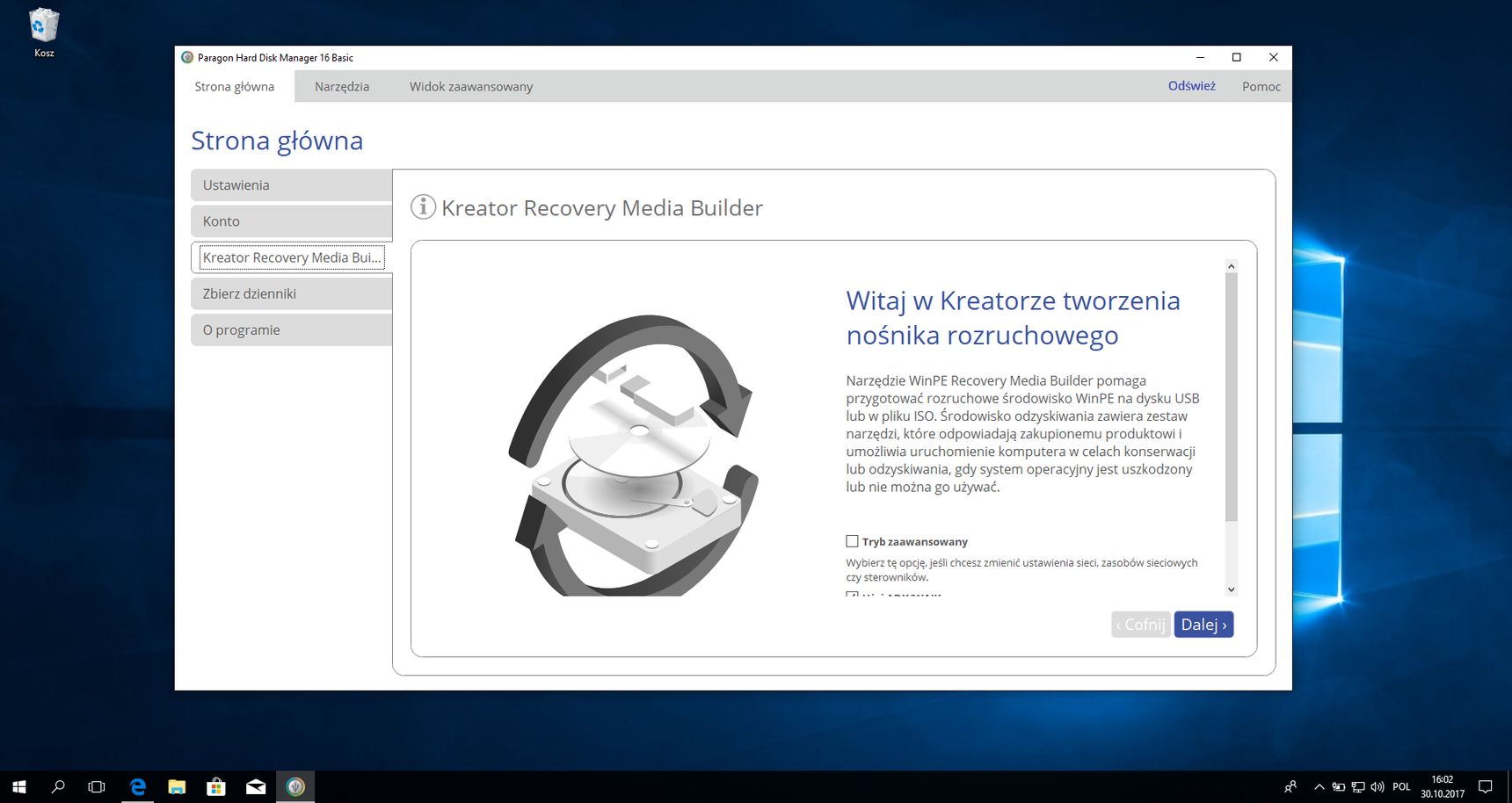Open Mail app from taskbar
This screenshot has height=803, width=1512.
click(x=256, y=787)
